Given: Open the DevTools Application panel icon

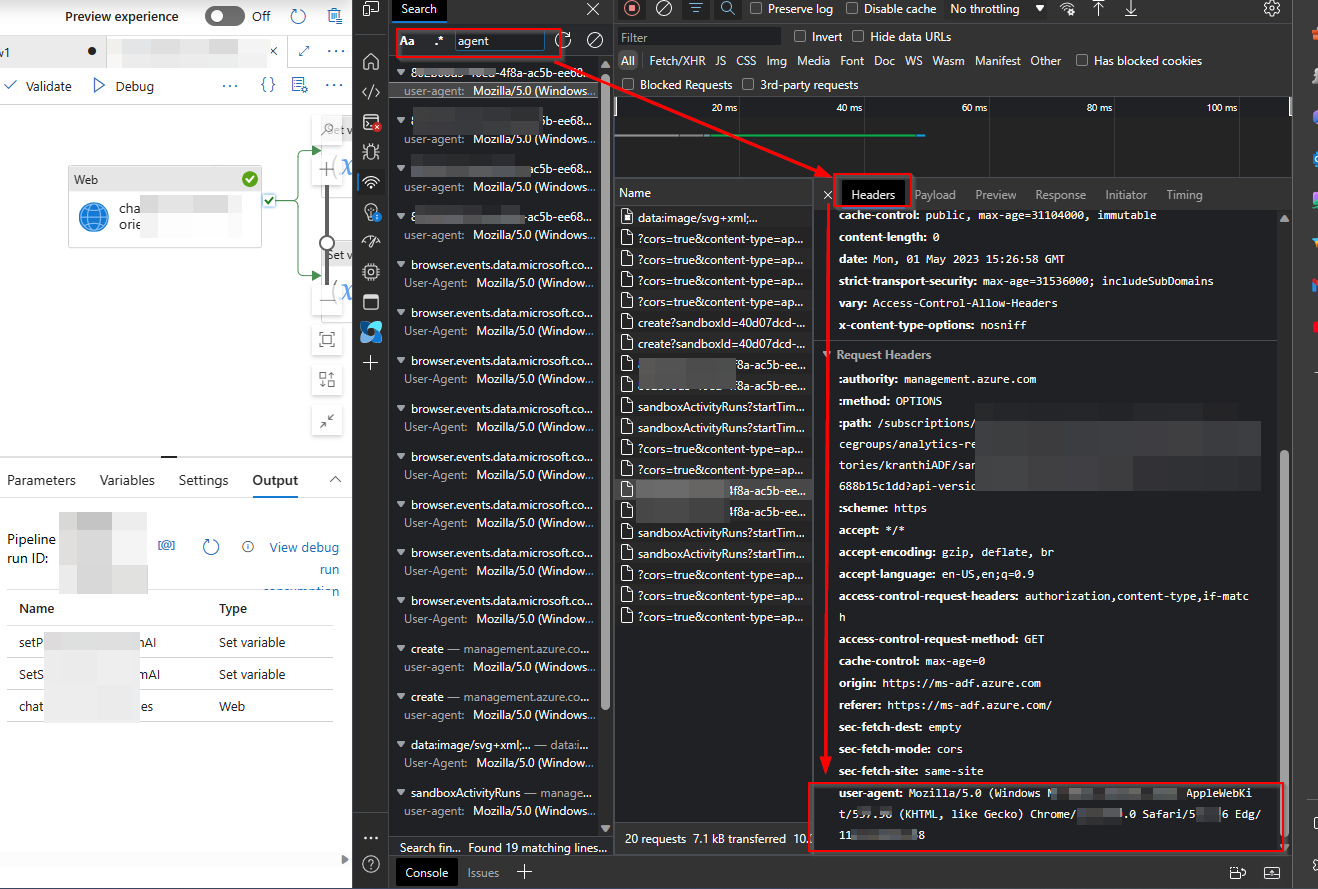Looking at the screenshot, I should tap(371, 302).
